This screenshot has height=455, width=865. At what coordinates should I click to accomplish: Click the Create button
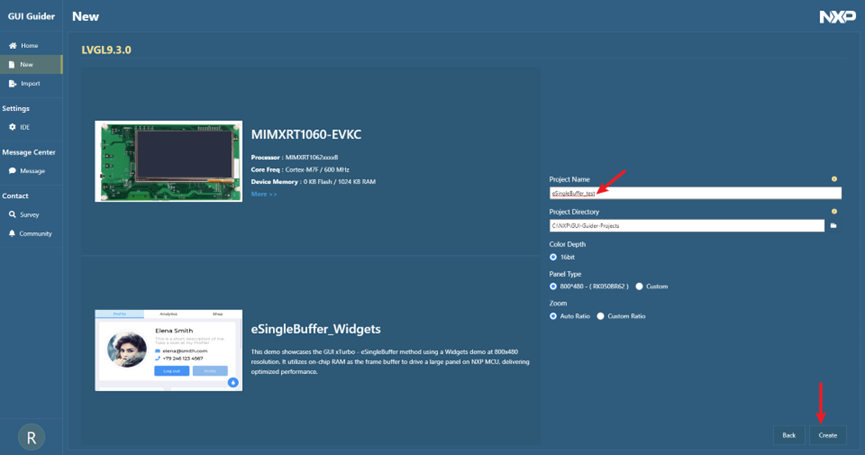click(827, 435)
